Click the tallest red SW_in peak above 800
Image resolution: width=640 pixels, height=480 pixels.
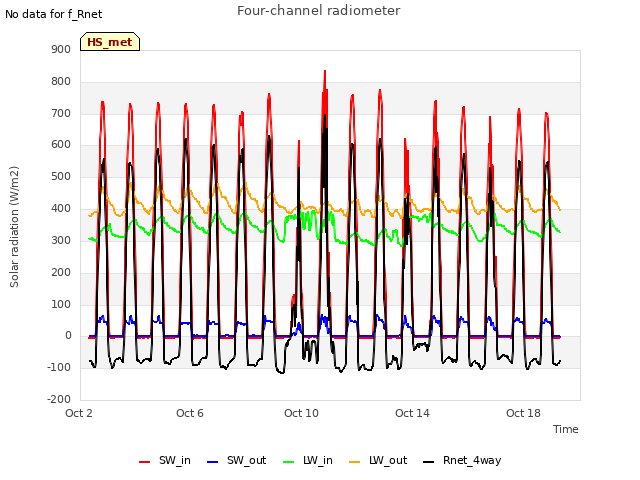(x=325, y=71)
